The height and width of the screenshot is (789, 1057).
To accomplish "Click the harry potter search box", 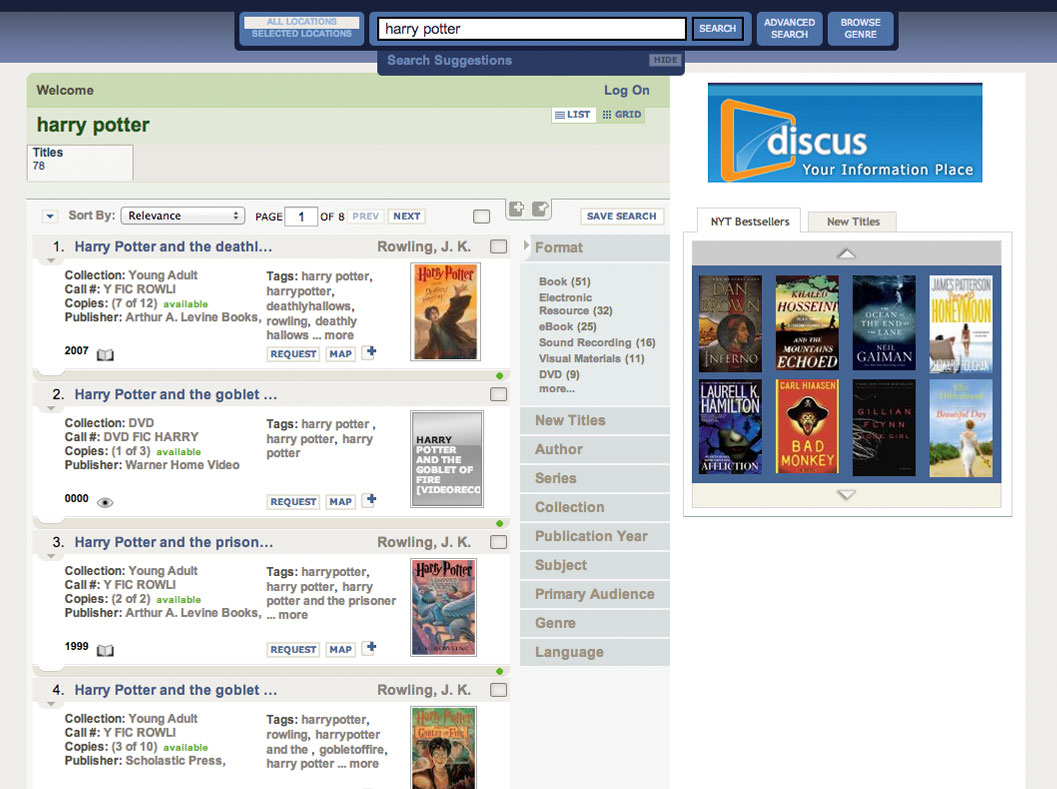I will pos(531,29).
